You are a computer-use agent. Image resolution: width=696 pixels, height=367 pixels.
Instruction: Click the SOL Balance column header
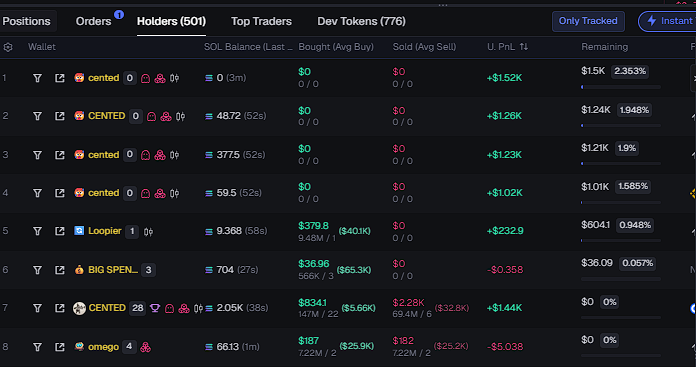click(x=248, y=47)
